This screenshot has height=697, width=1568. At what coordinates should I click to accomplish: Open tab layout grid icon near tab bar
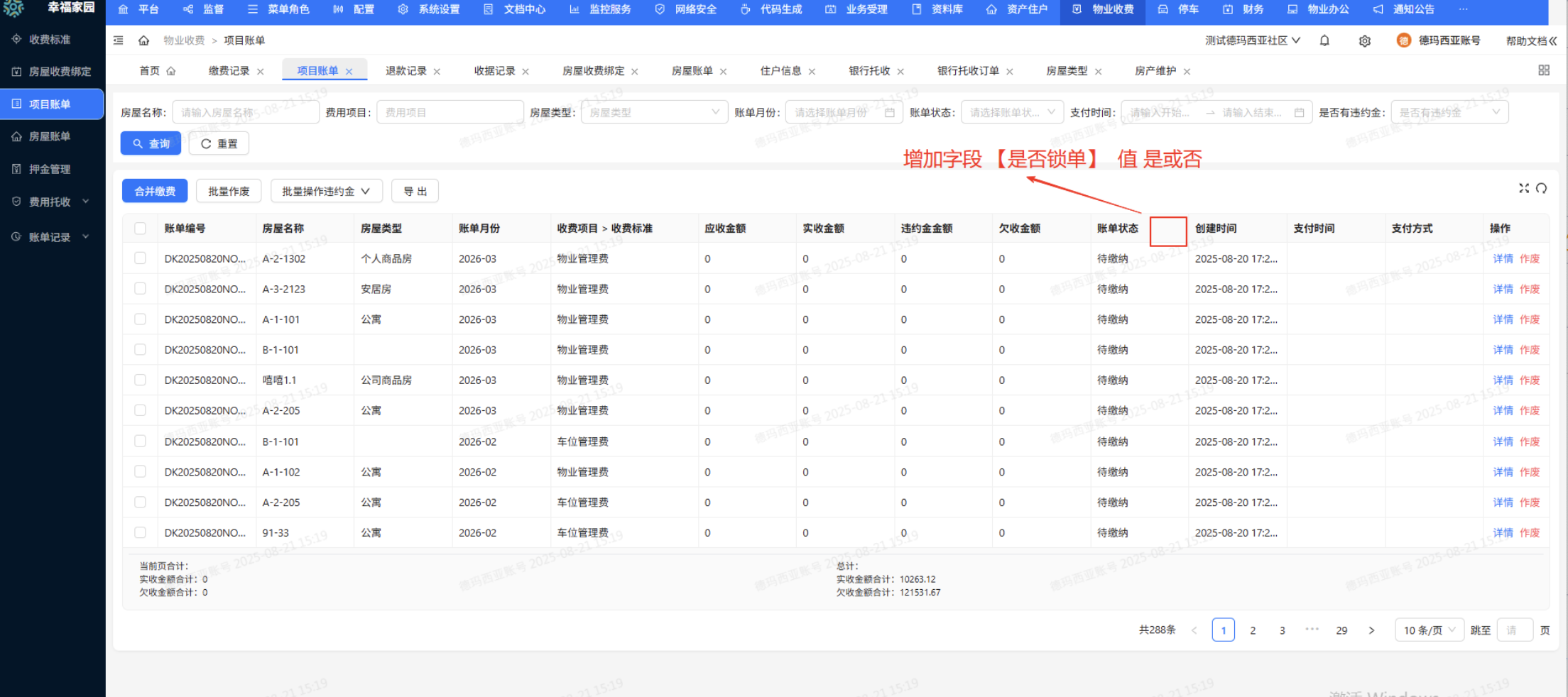click(x=1543, y=70)
